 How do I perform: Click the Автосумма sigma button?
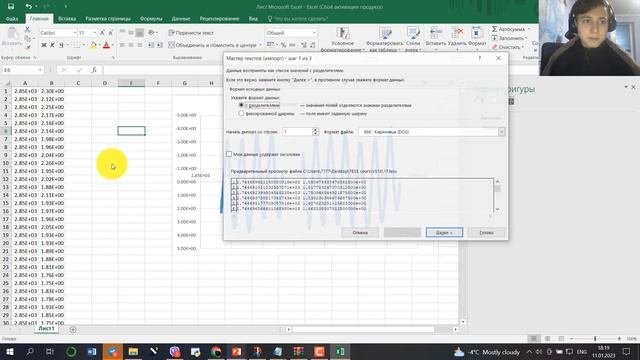508,29
